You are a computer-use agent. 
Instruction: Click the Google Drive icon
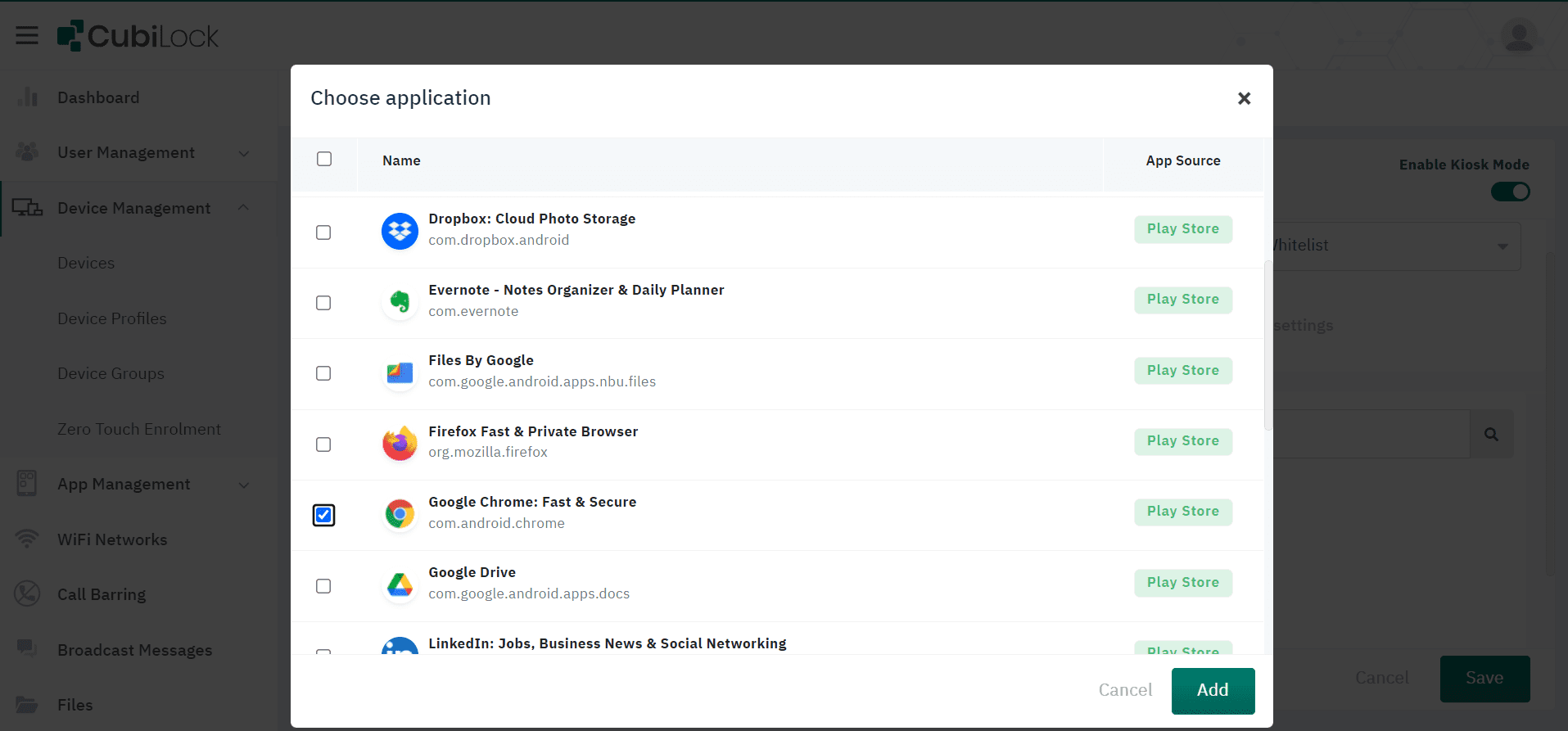point(400,585)
